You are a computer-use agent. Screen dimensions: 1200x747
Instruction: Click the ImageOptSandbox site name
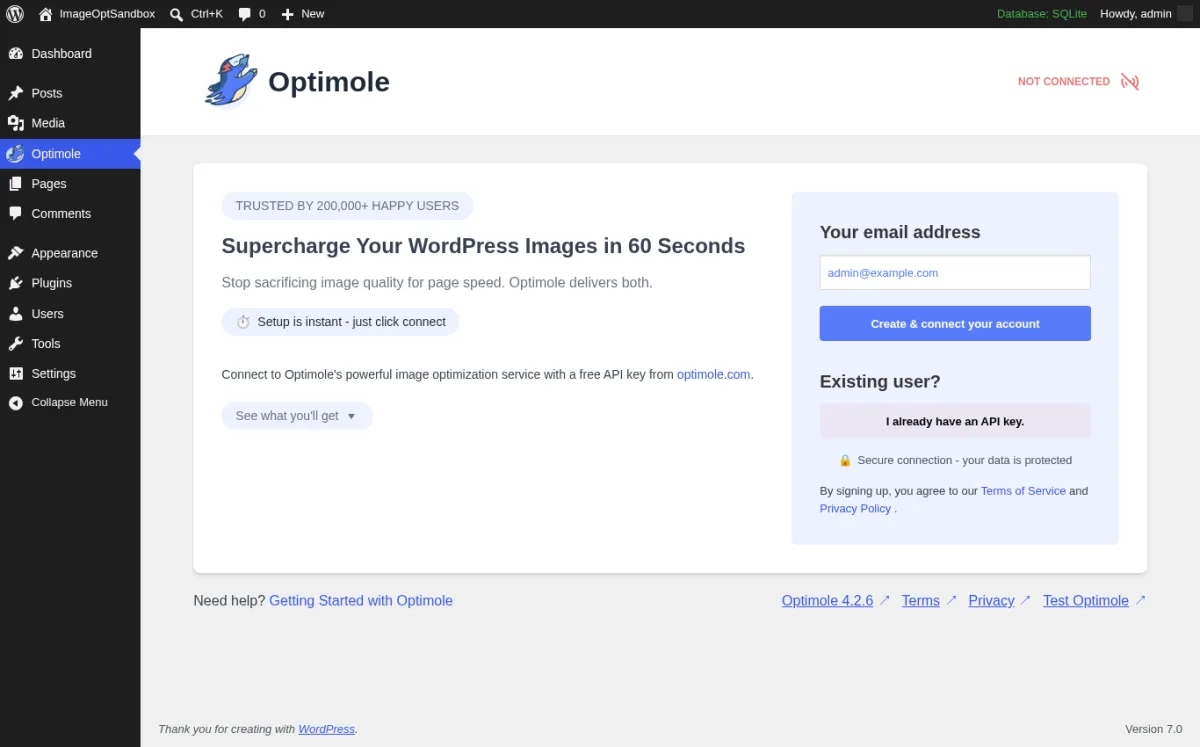(108, 14)
